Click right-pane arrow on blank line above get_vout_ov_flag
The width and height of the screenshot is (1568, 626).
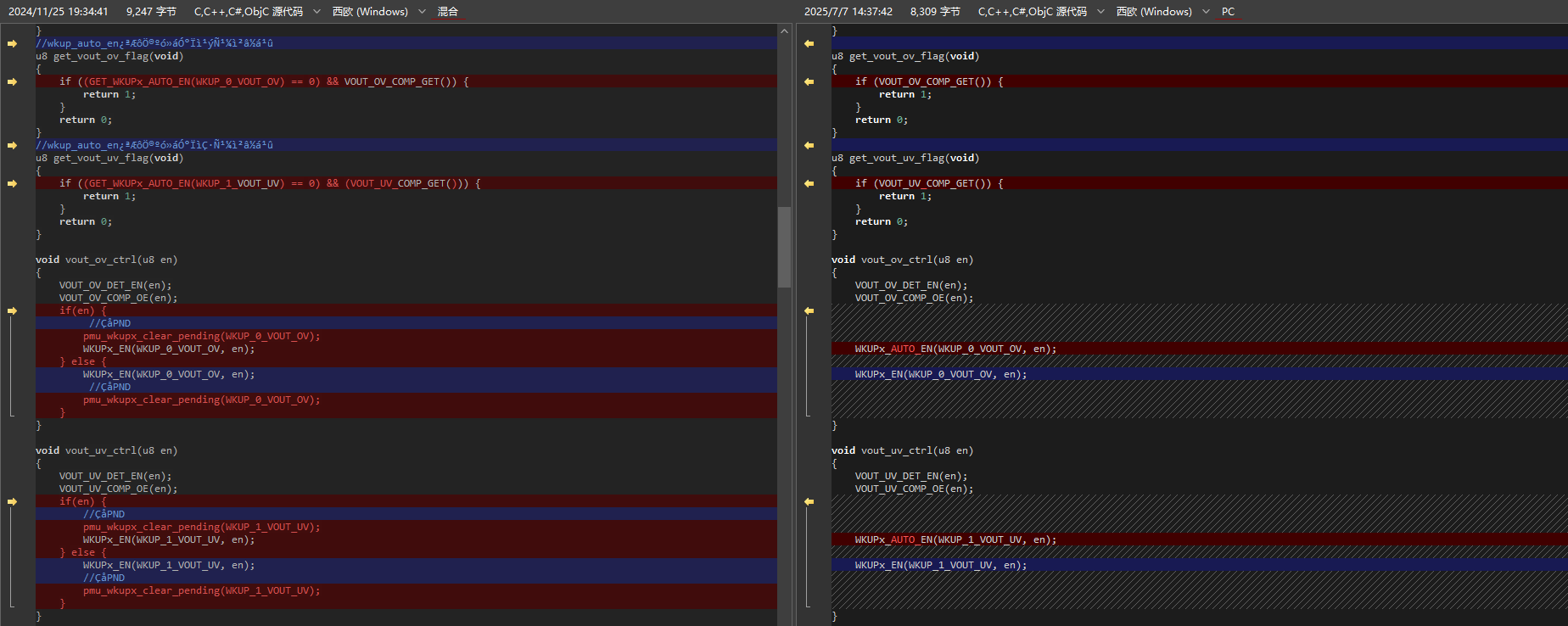(x=809, y=43)
